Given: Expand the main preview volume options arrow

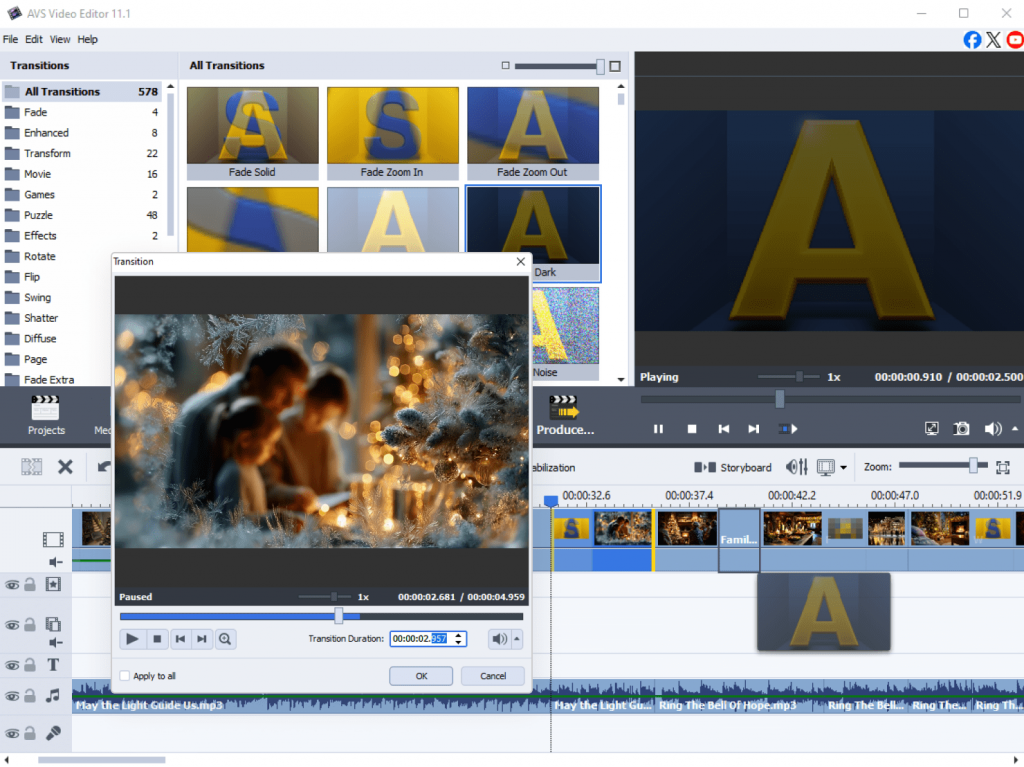Looking at the screenshot, I should [1015, 428].
